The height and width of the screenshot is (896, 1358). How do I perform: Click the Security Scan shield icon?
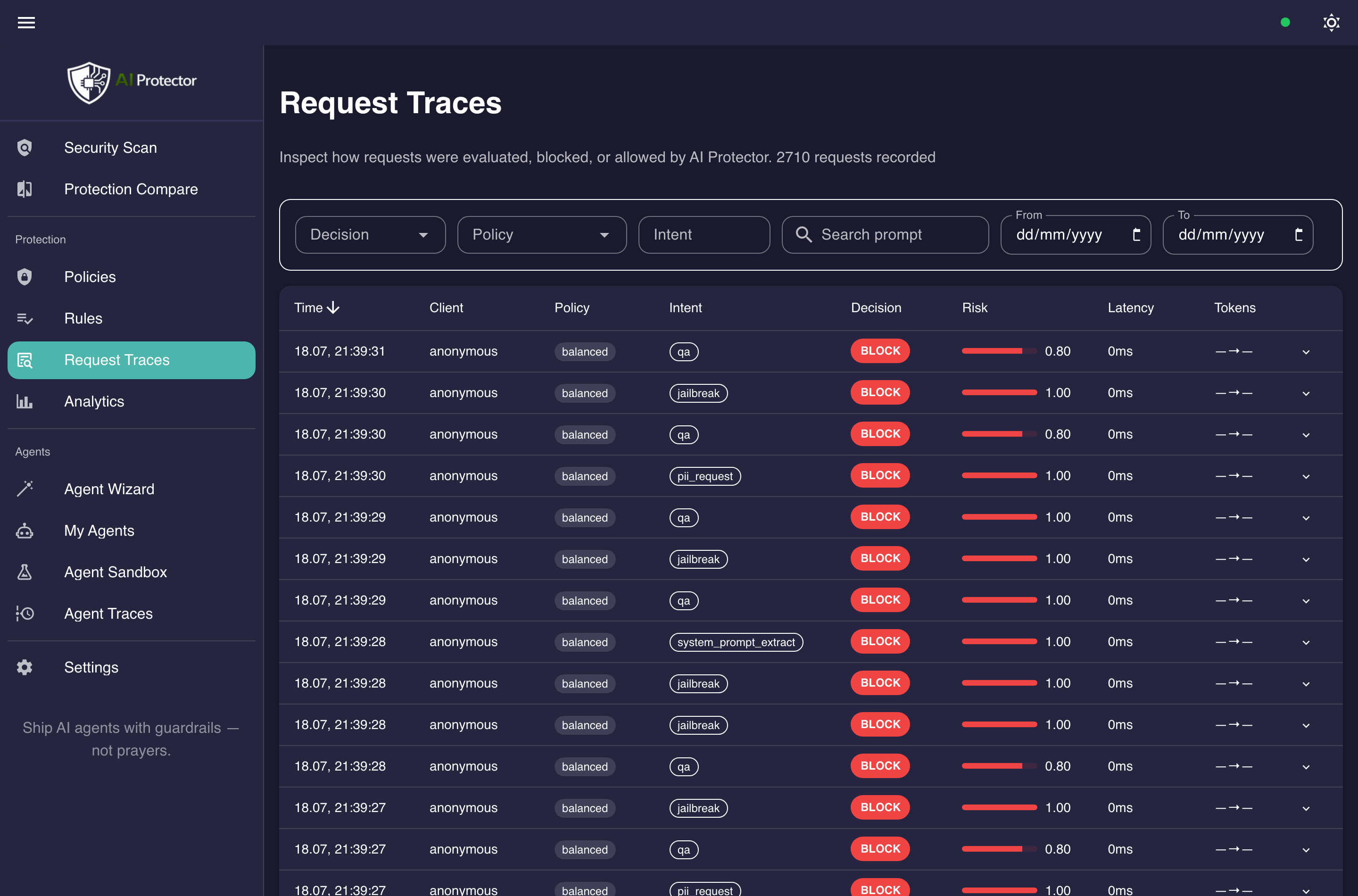(x=25, y=148)
